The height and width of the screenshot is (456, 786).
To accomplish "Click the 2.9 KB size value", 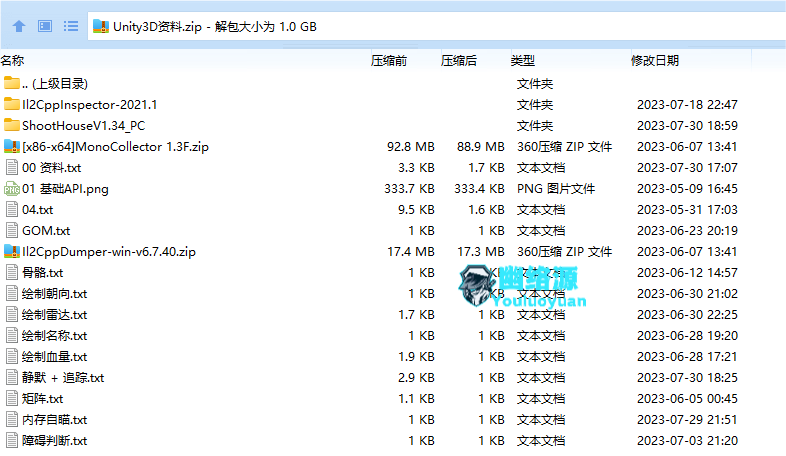I will [x=416, y=378].
